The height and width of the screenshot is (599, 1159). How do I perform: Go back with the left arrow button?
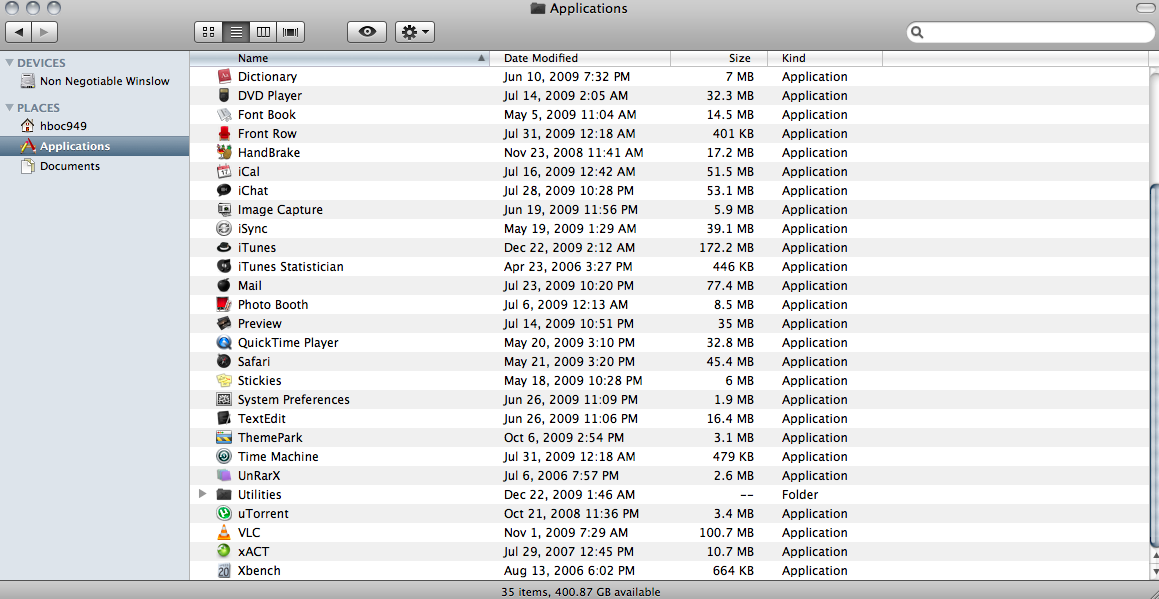tap(18, 32)
